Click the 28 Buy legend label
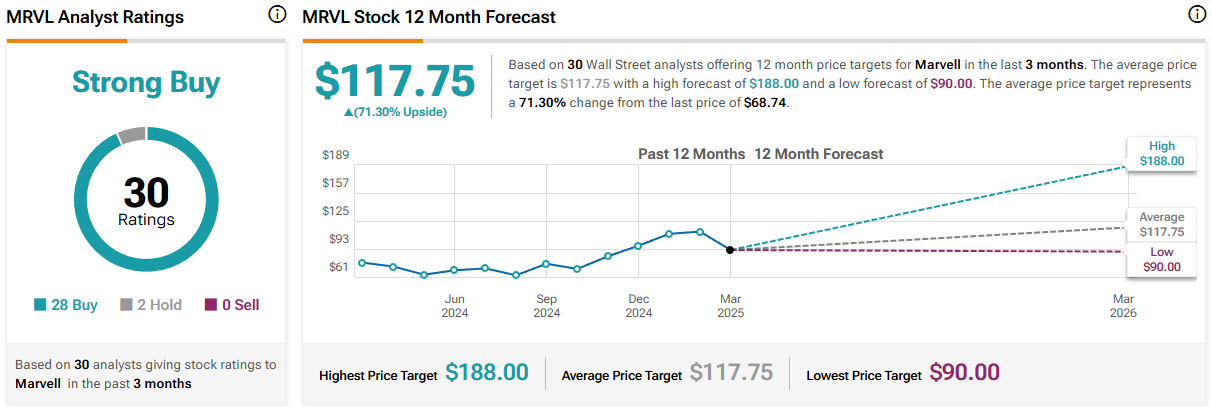 pos(74,305)
